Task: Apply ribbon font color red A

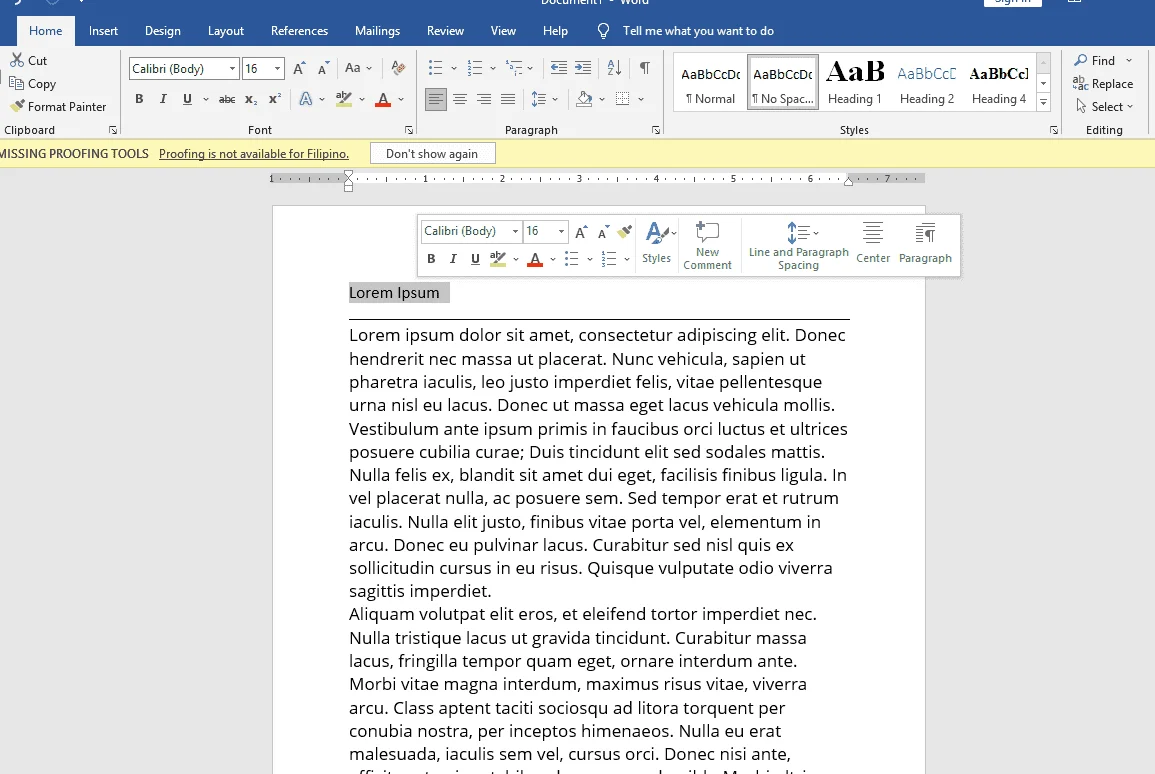Action: [x=383, y=99]
